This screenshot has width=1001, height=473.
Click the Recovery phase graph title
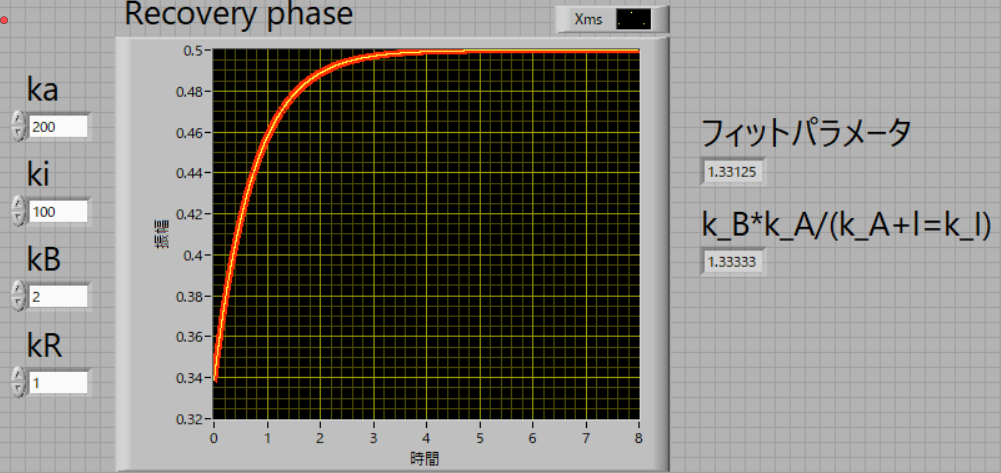click(238, 15)
